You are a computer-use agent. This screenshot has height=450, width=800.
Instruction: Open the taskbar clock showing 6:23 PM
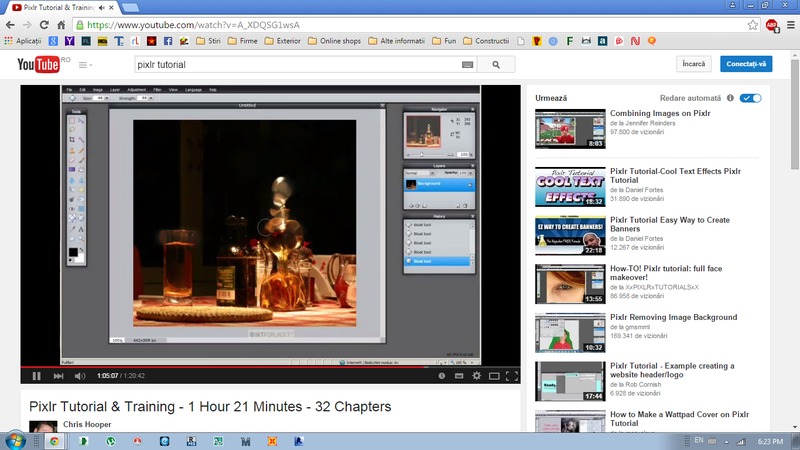click(770, 441)
